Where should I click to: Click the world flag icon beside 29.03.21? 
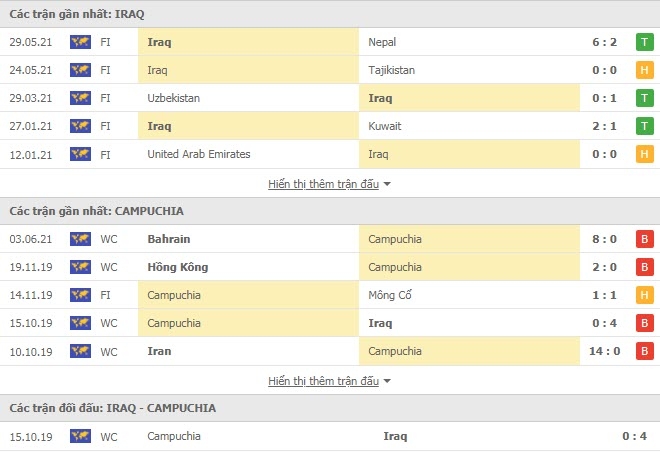(80, 98)
